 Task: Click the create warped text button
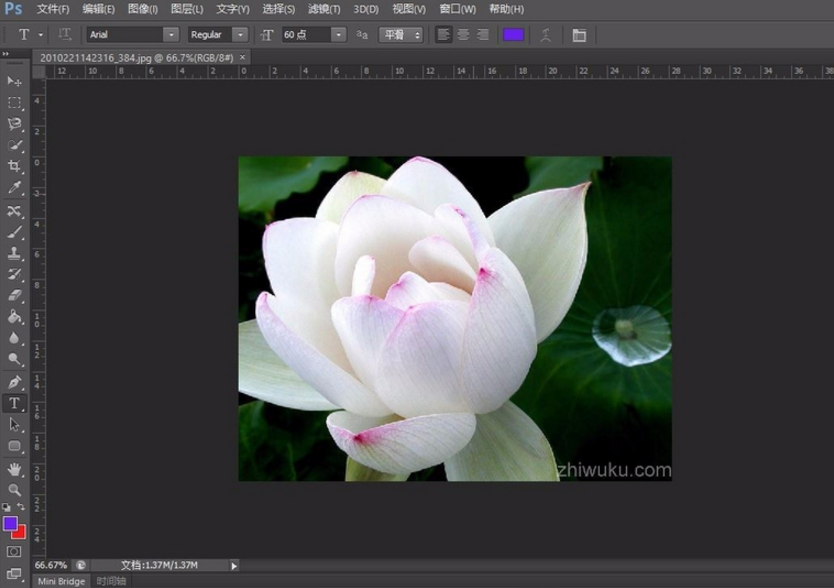coord(546,34)
